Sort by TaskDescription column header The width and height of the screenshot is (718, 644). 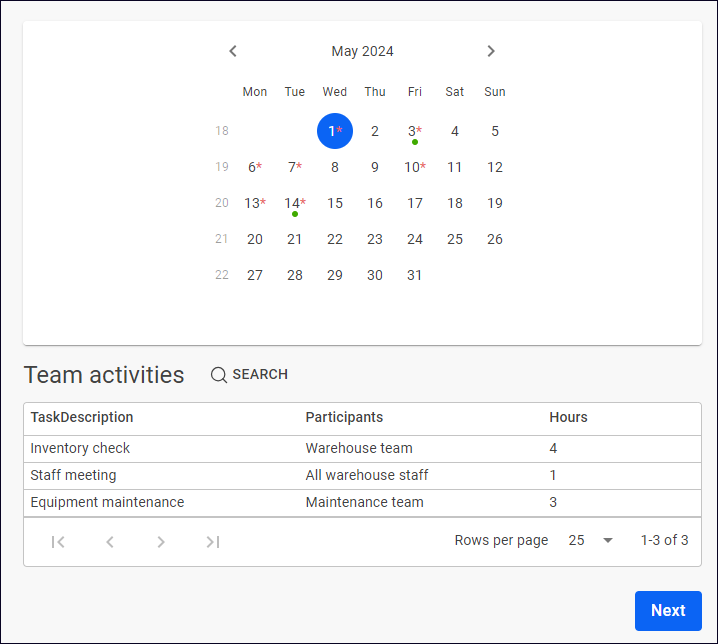pos(82,417)
